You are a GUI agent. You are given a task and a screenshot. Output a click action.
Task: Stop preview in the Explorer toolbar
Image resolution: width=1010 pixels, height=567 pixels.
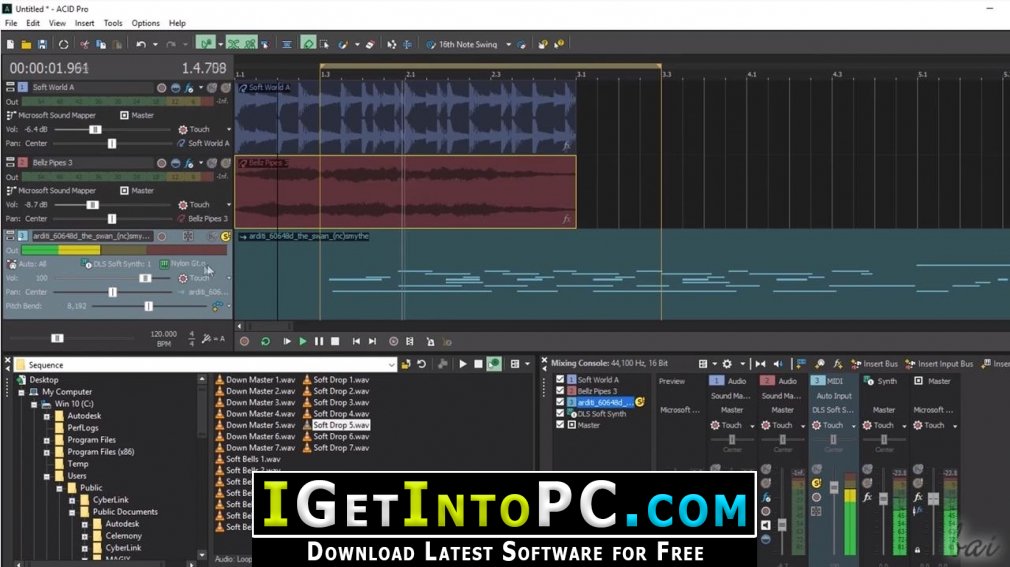point(478,365)
